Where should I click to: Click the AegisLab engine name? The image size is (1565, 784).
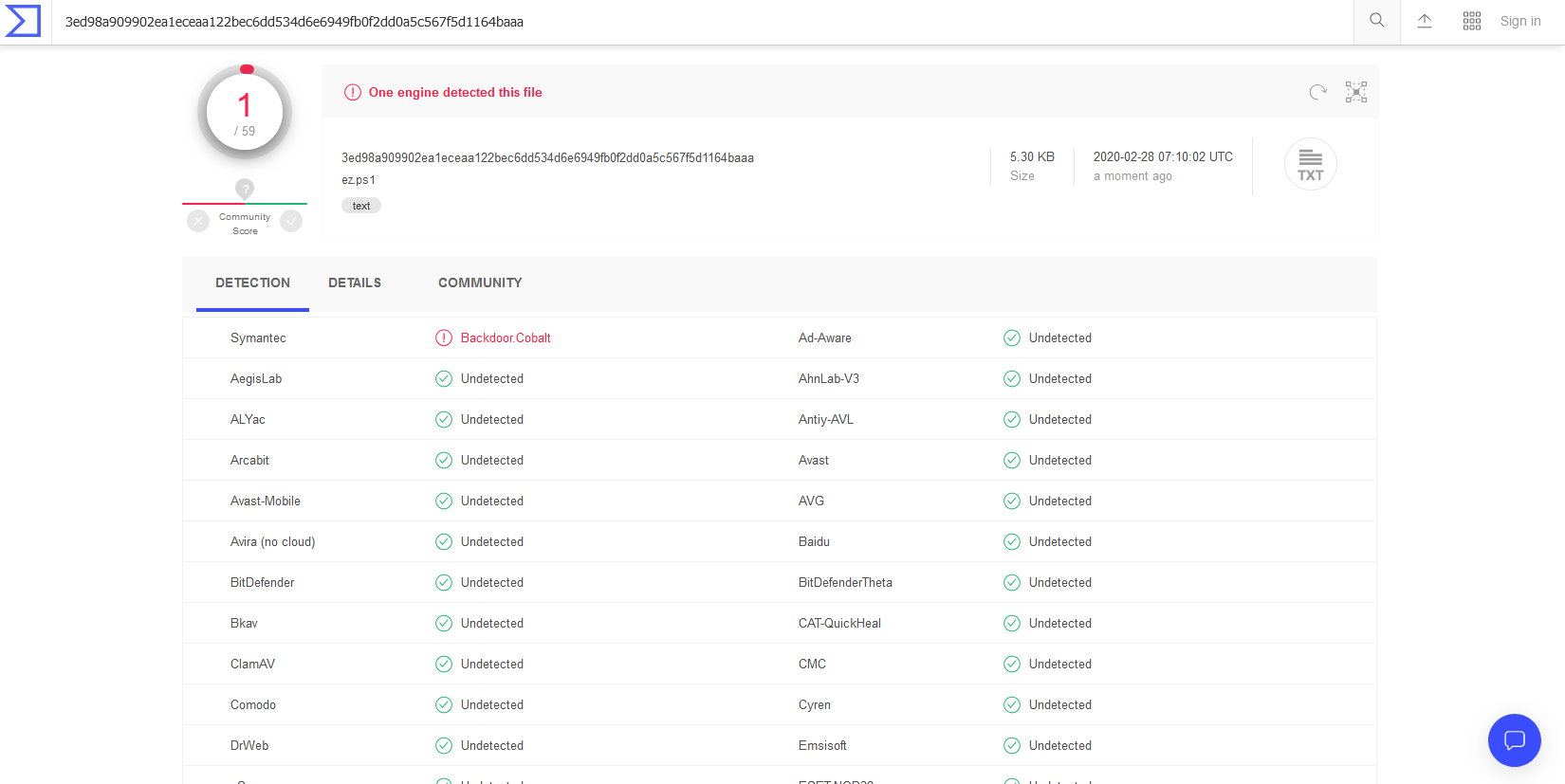click(x=256, y=378)
